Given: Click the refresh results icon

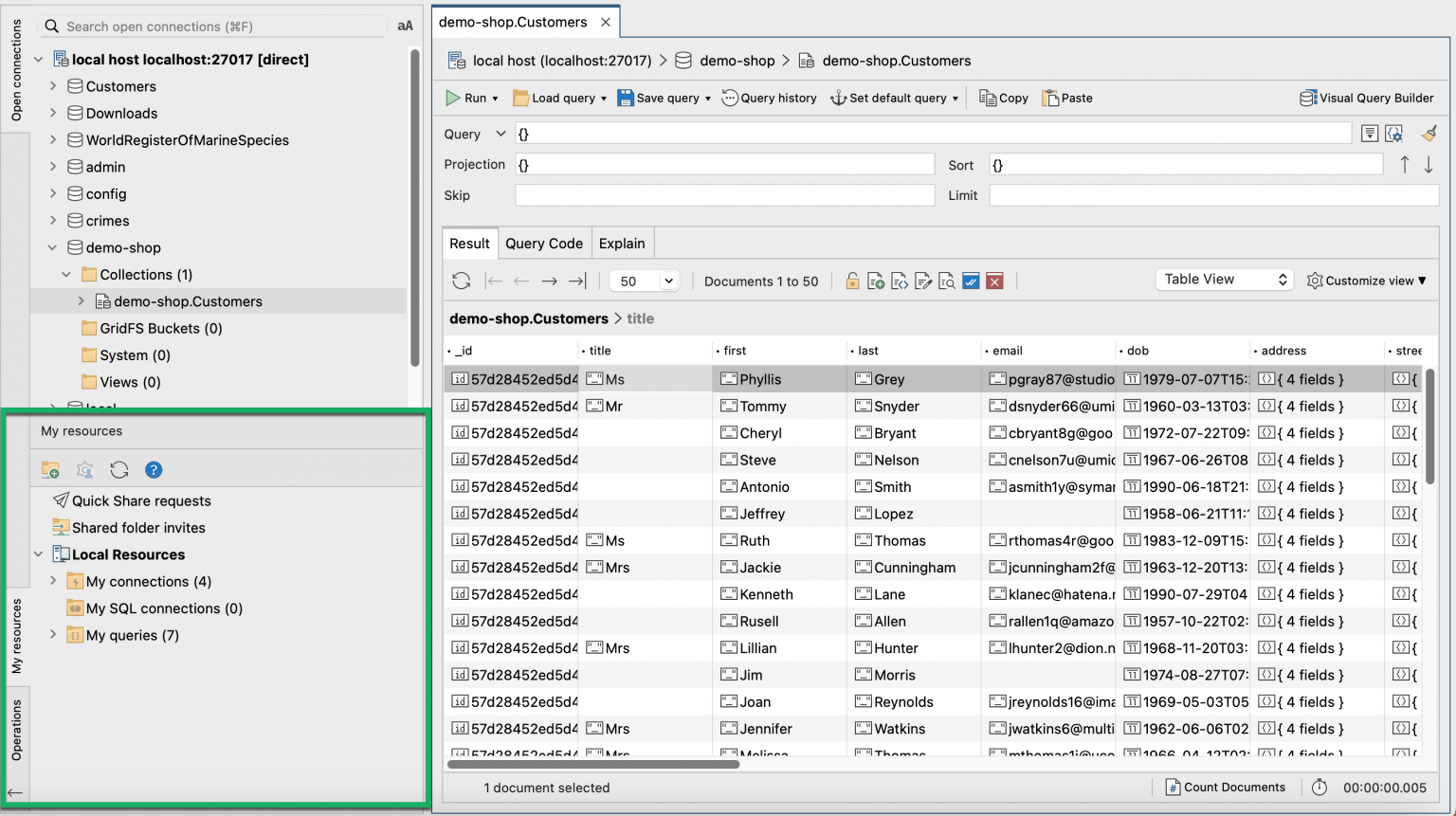Looking at the screenshot, I should coord(462,281).
